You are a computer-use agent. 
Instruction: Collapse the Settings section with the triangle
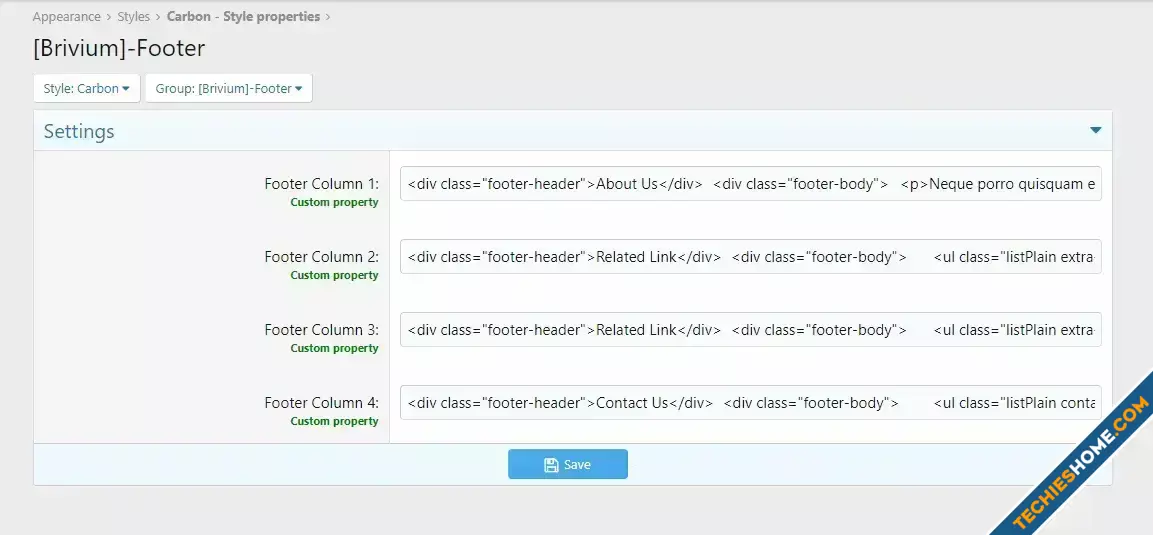pyautogui.click(x=1096, y=131)
